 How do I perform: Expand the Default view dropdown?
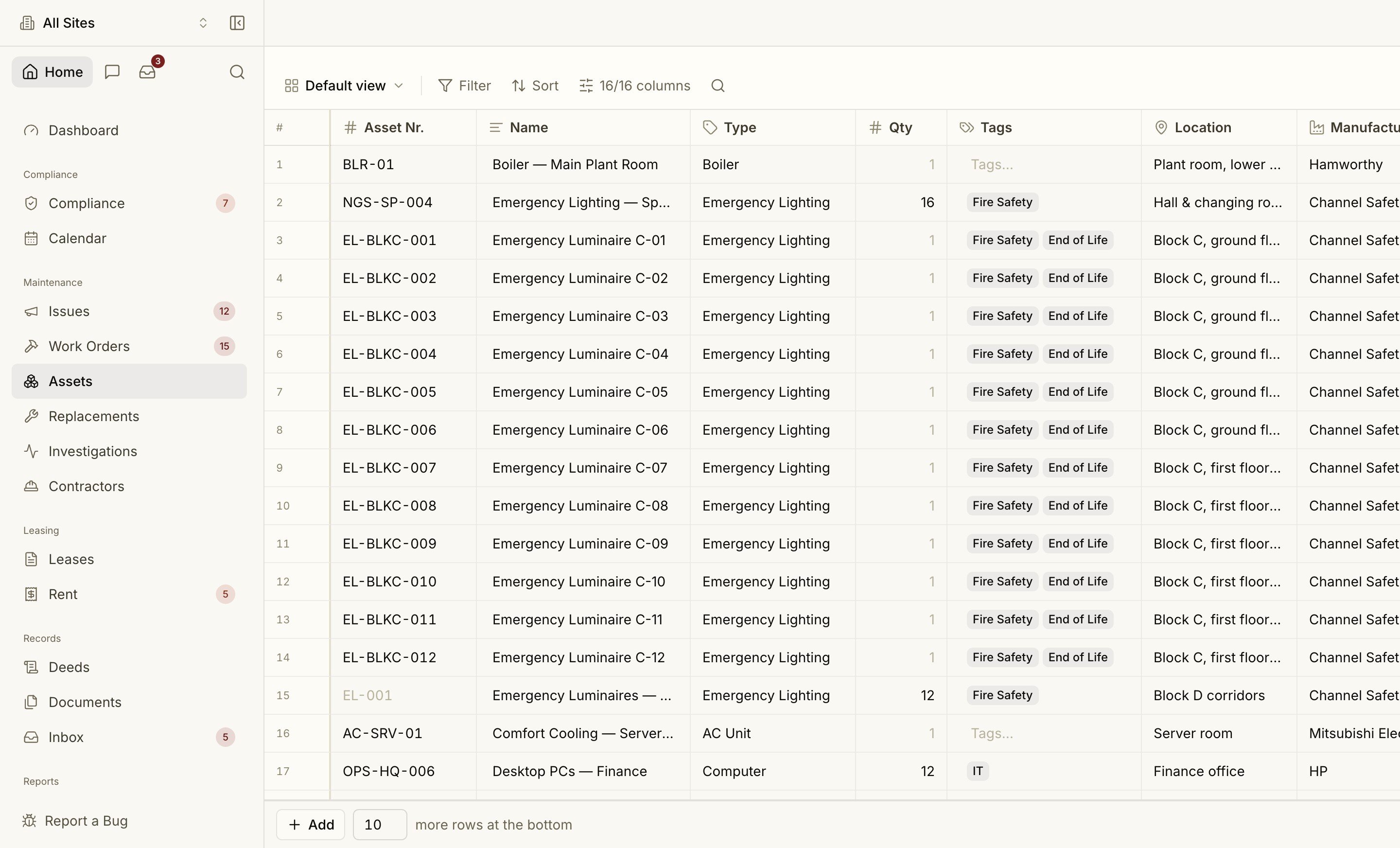(344, 86)
